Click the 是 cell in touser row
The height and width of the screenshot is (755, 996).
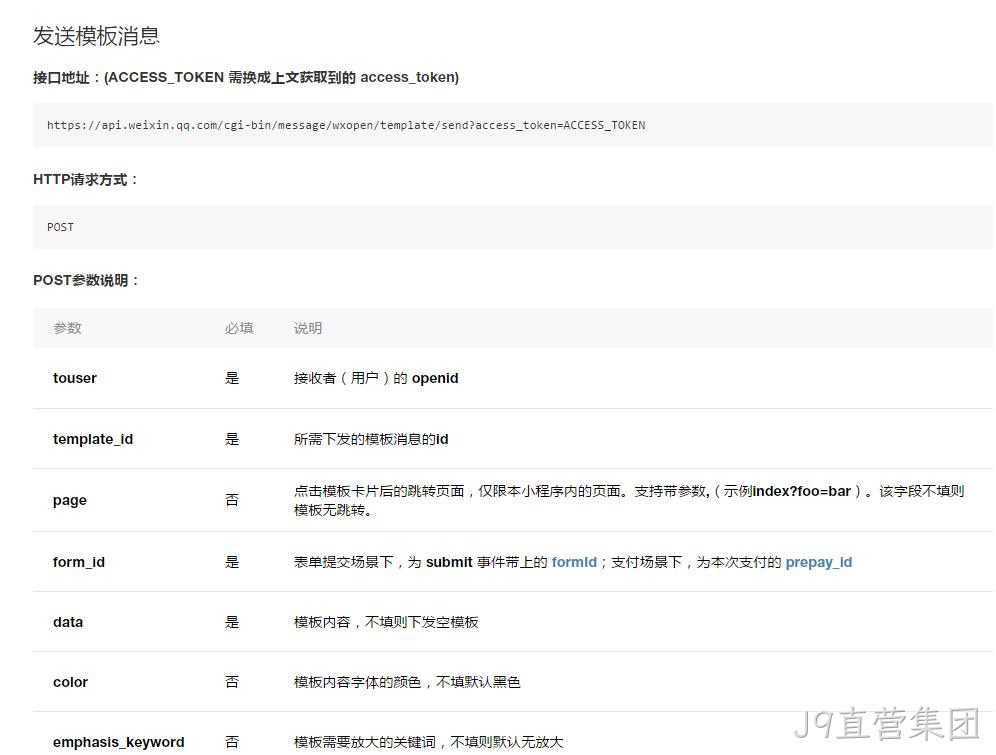[232, 378]
